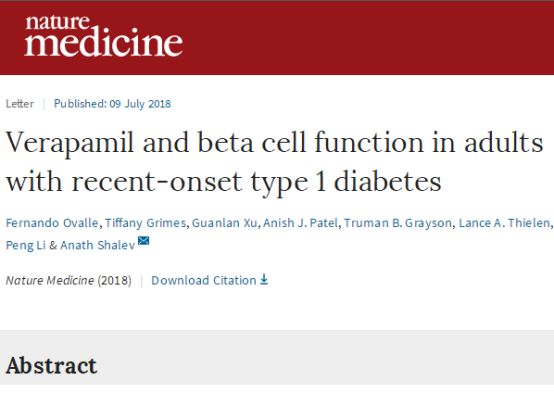Open the envelope icon beside Anath Shalev
Viewport: 554px width, 393px height.
143,241
